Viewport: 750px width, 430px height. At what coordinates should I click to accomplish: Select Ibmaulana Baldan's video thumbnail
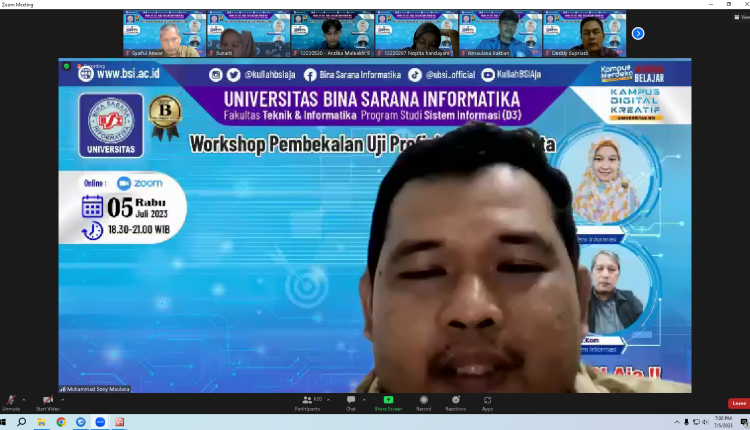click(500, 33)
